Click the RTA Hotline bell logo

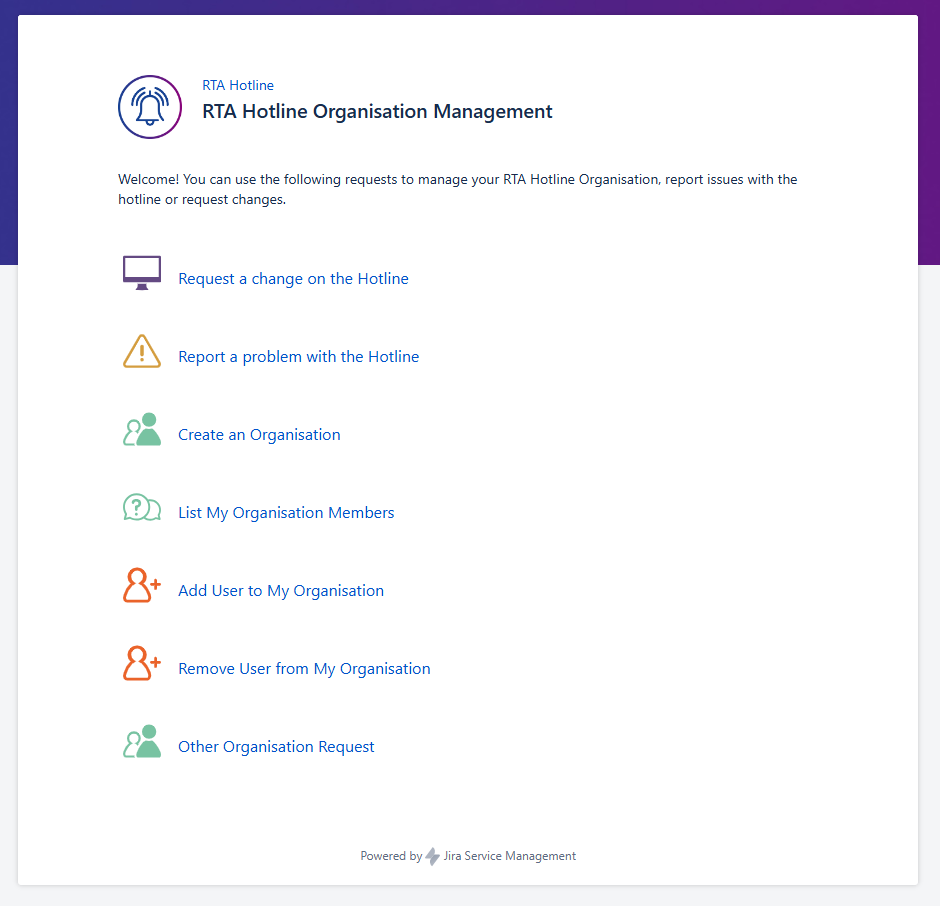[x=150, y=107]
